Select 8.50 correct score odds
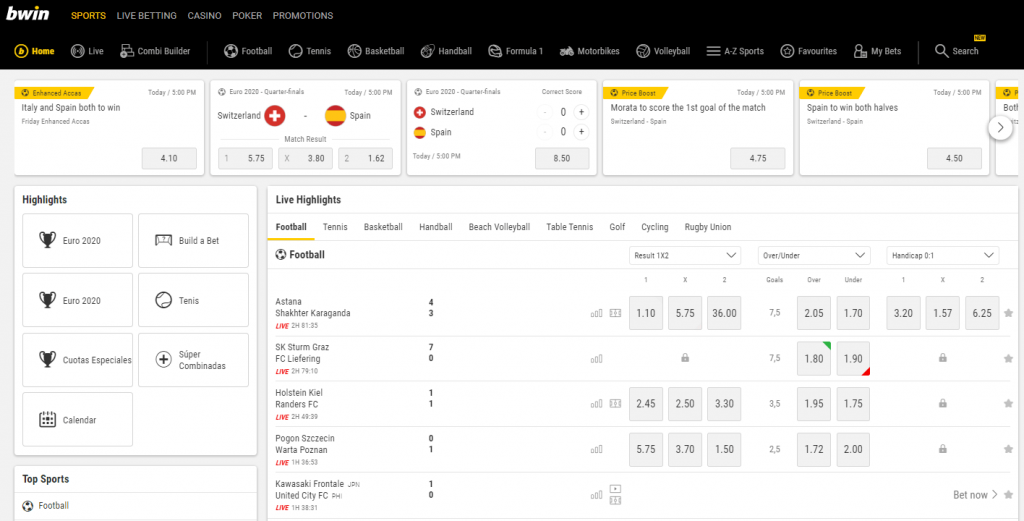 pyautogui.click(x=562, y=159)
